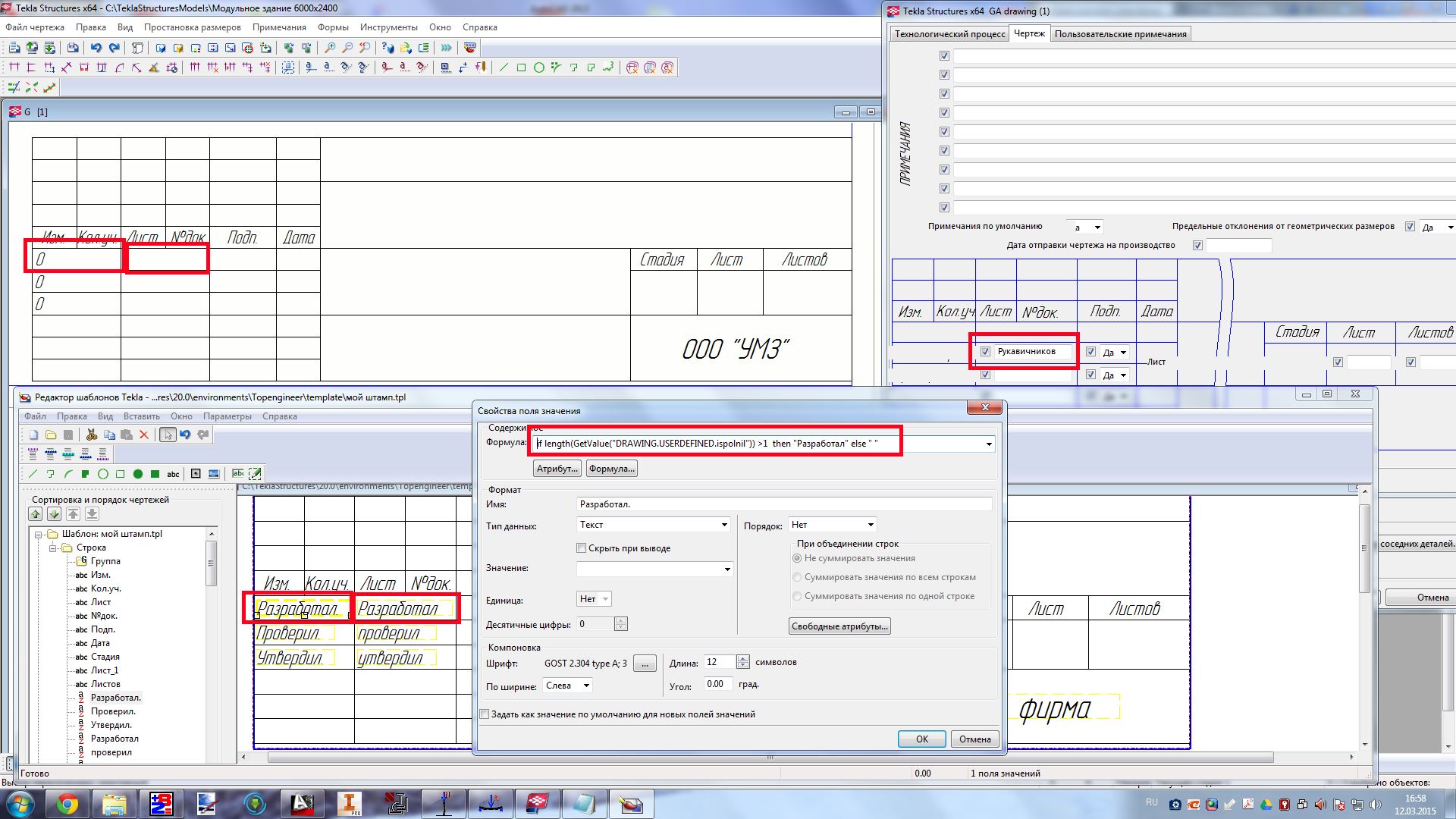Click the 'Атрибут...' button
Image resolution: width=1456 pixels, height=819 pixels.
click(557, 469)
